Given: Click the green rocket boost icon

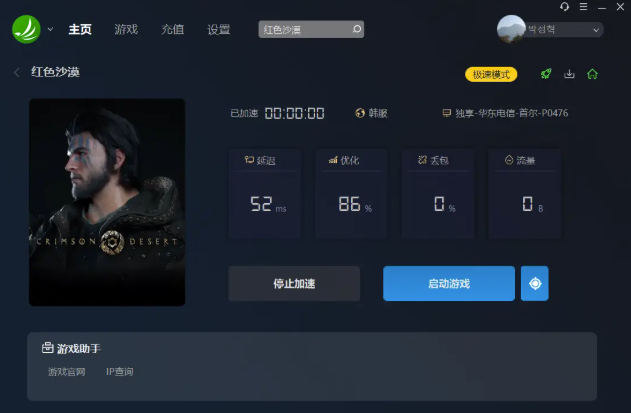Looking at the screenshot, I should tap(546, 74).
